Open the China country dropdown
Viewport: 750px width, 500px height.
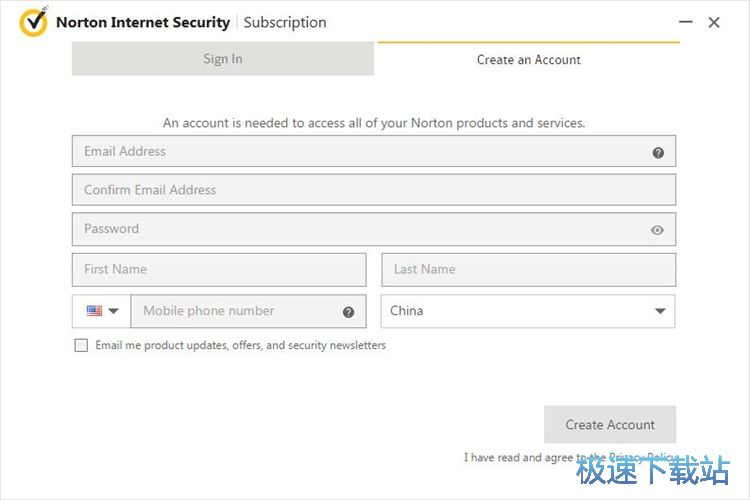coord(510,311)
